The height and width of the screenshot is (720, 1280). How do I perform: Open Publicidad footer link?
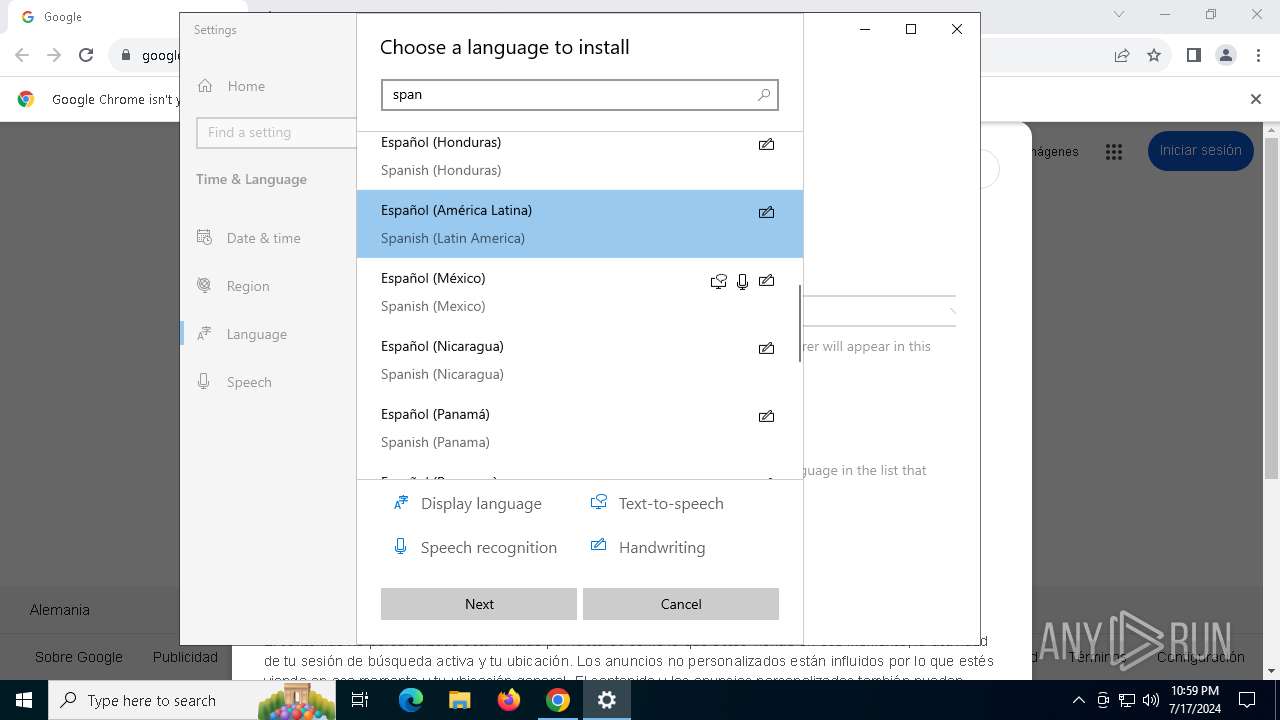(x=185, y=657)
